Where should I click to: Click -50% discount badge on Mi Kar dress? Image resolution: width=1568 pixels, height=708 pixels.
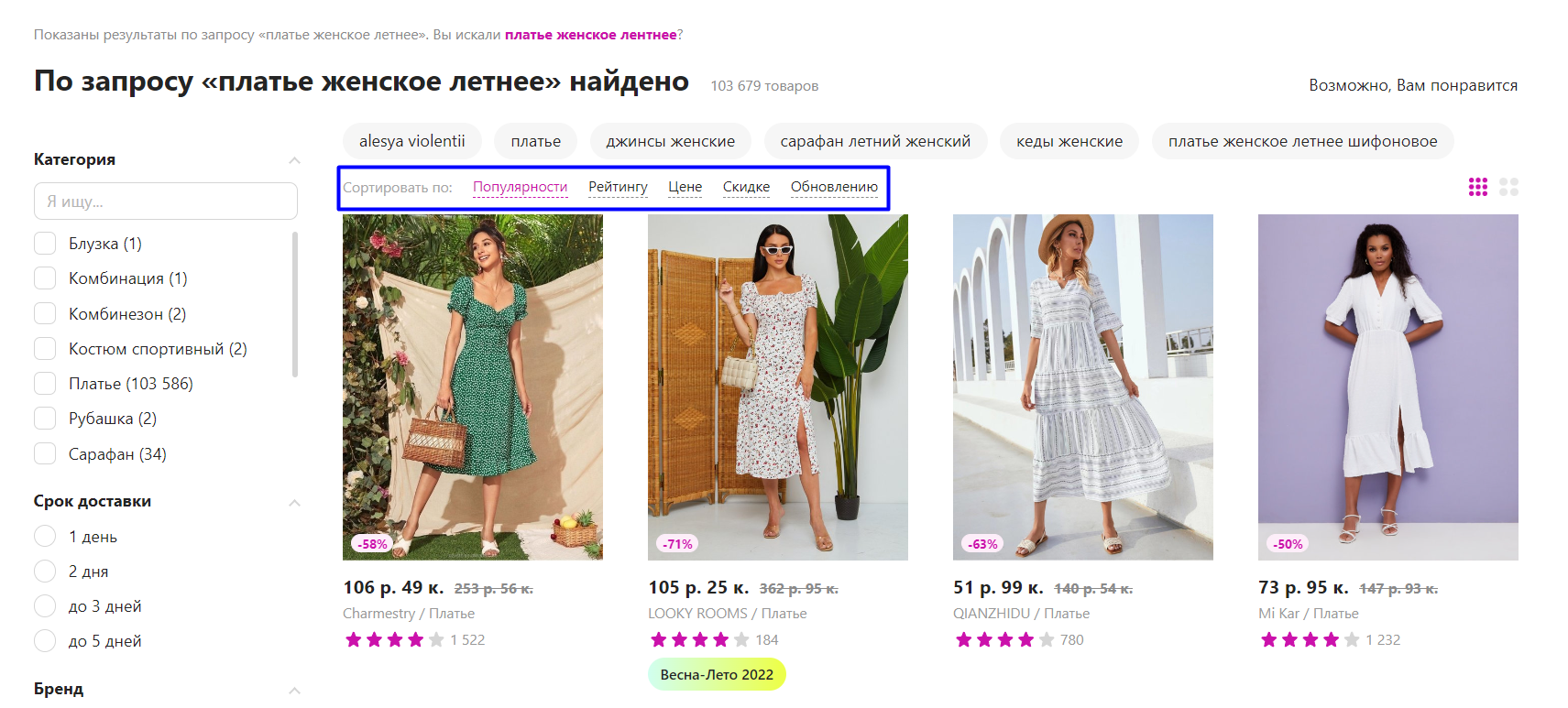1288,544
